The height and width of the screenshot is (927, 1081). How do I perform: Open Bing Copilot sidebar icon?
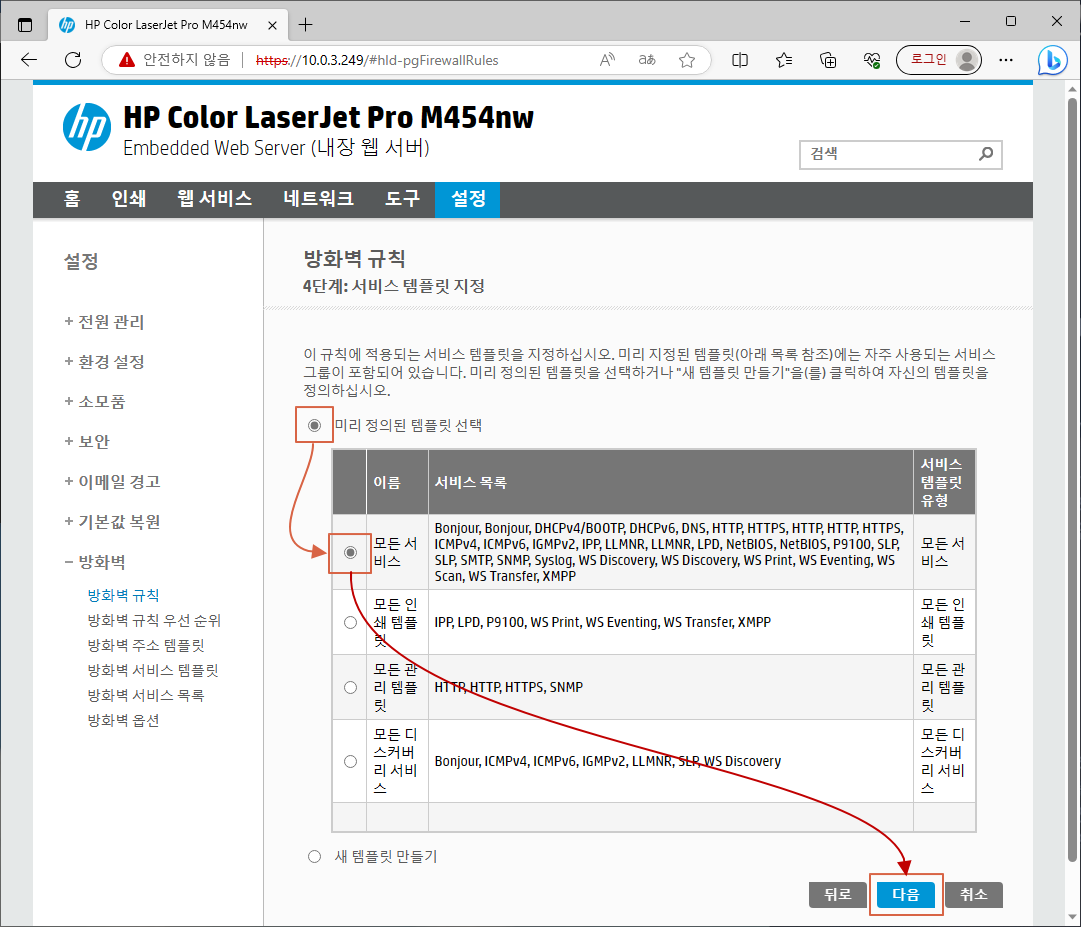1053,60
